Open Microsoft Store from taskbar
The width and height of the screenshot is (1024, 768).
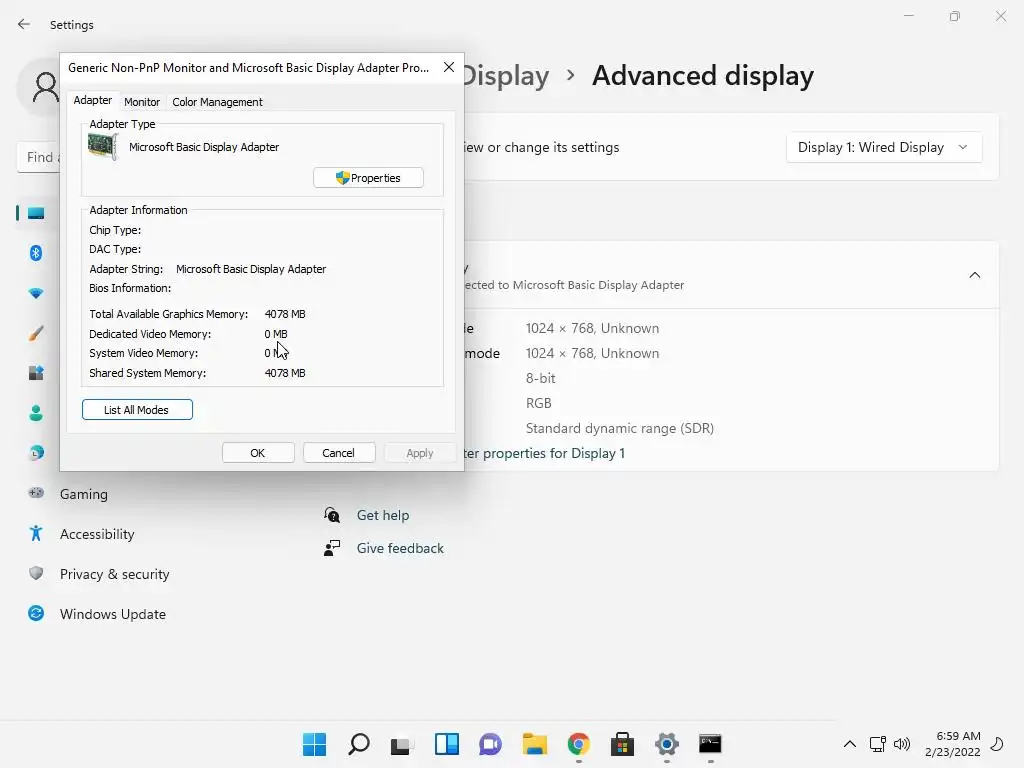click(622, 744)
